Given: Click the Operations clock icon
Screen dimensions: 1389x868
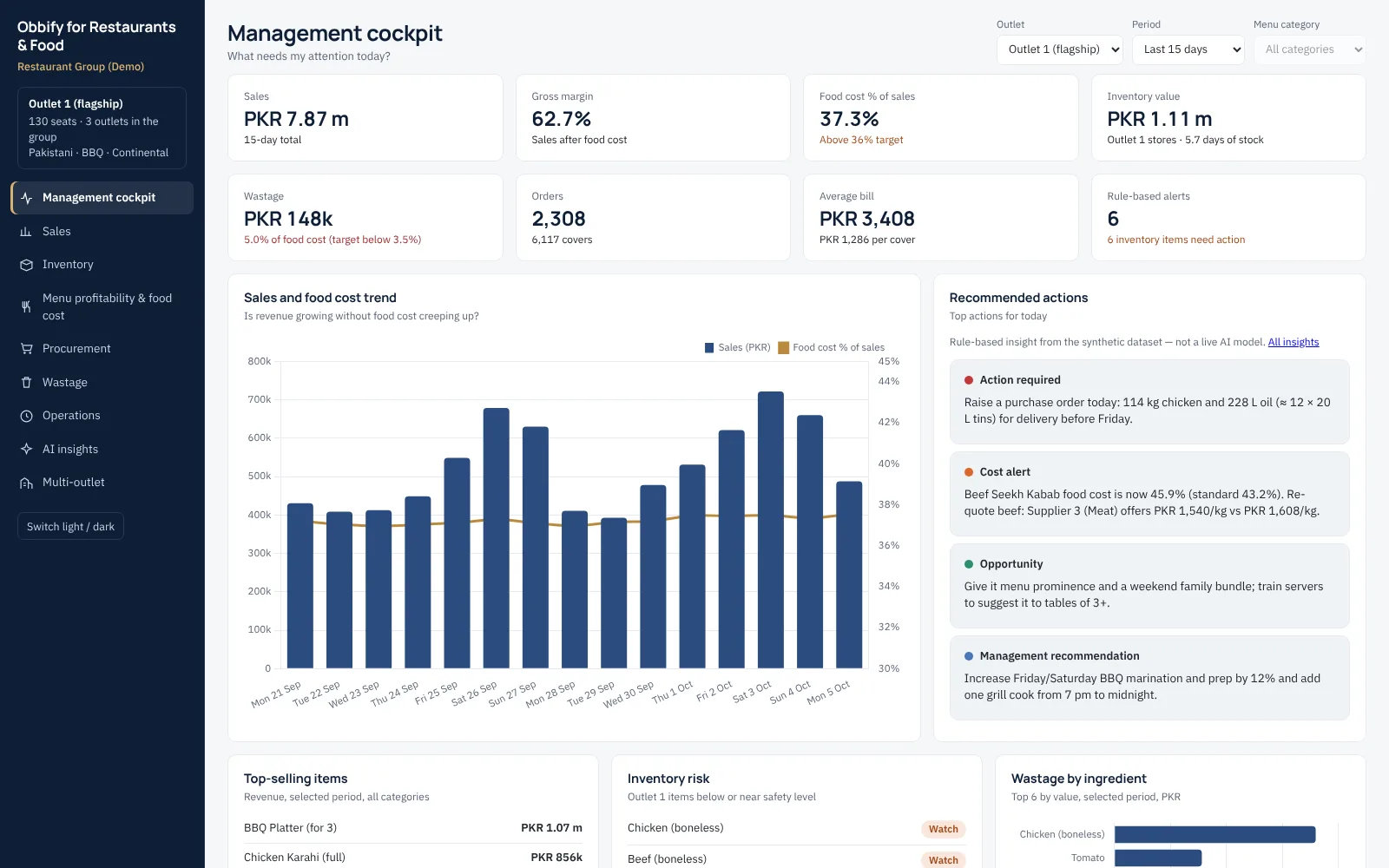Looking at the screenshot, I should tap(26, 416).
